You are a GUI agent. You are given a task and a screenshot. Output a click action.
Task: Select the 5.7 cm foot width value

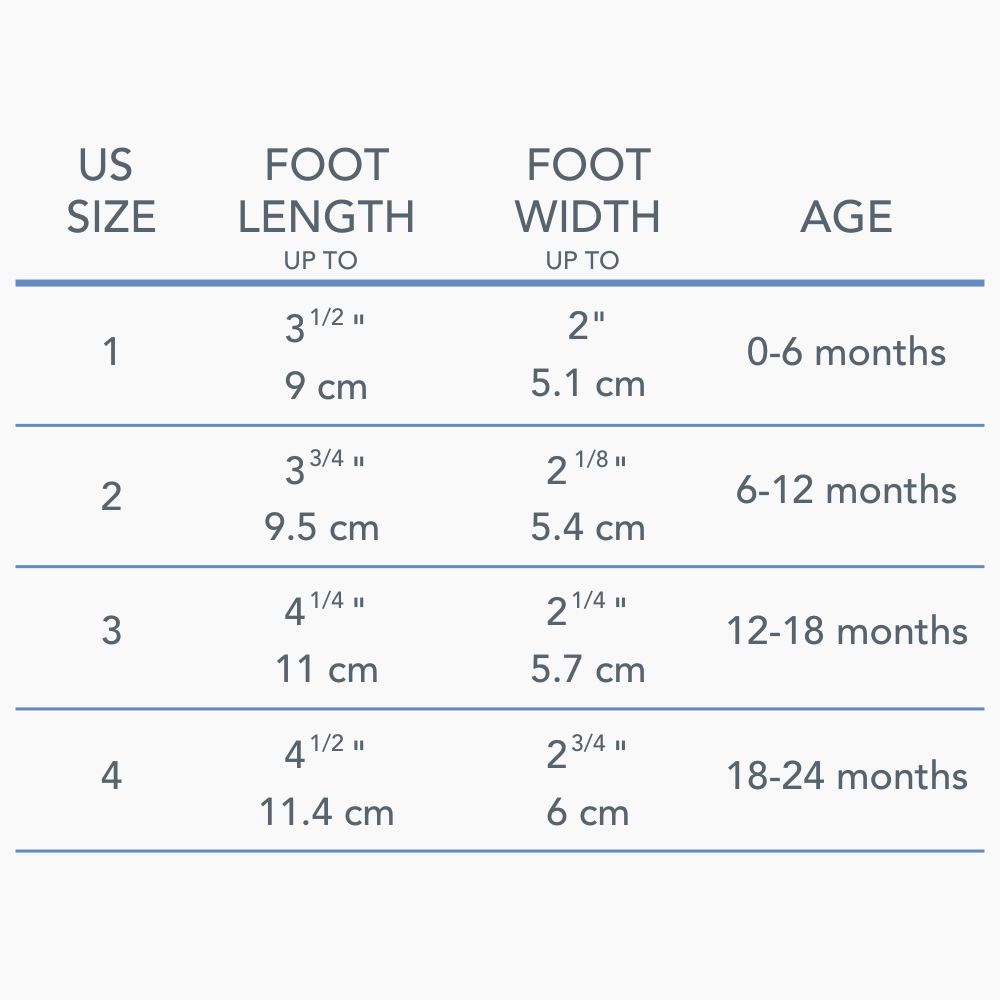[588, 669]
